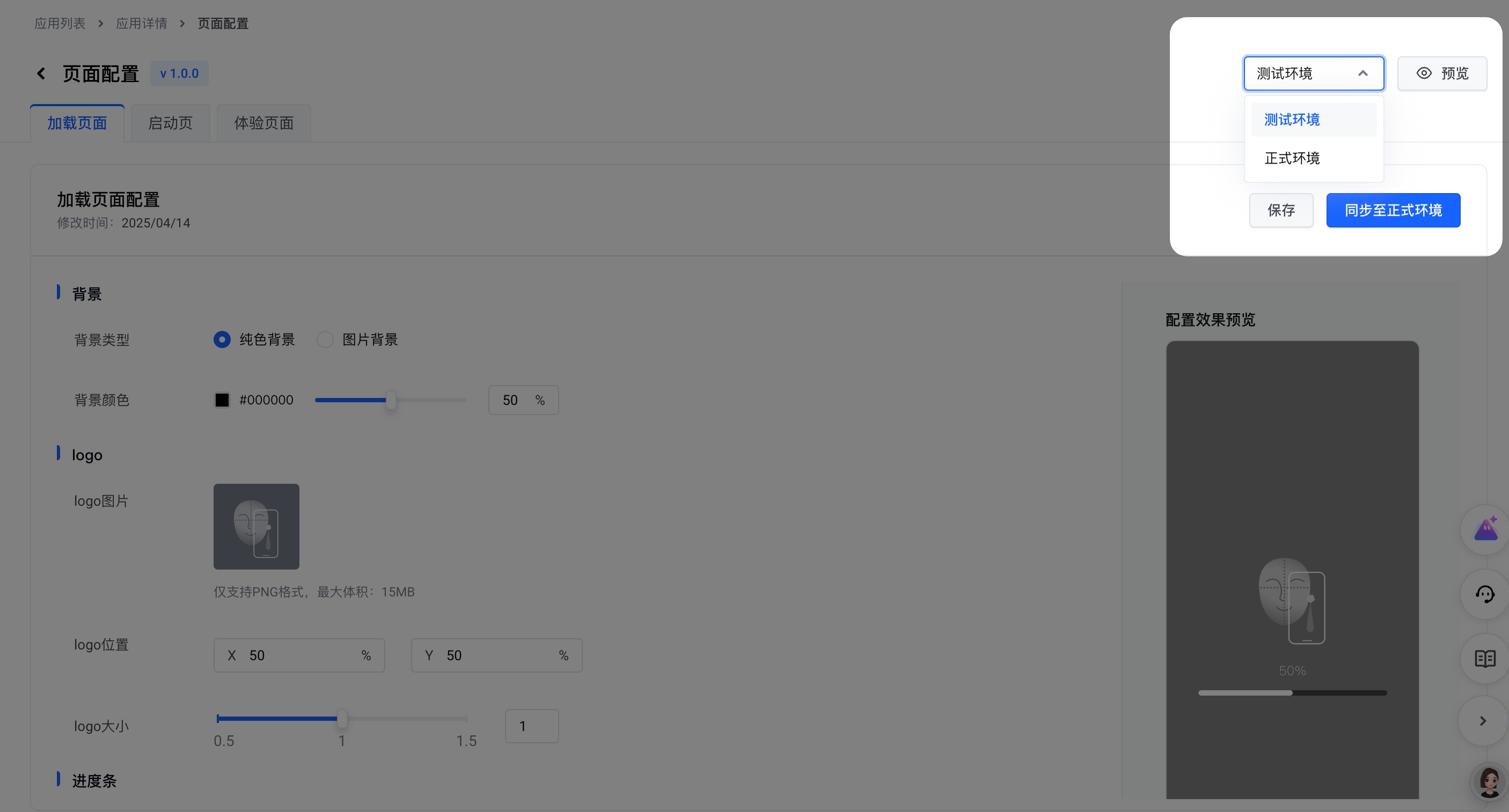The height and width of the screenshot is (812, 1509).
Task: Click the logo大小 slider handle
Action: point(342,718)
